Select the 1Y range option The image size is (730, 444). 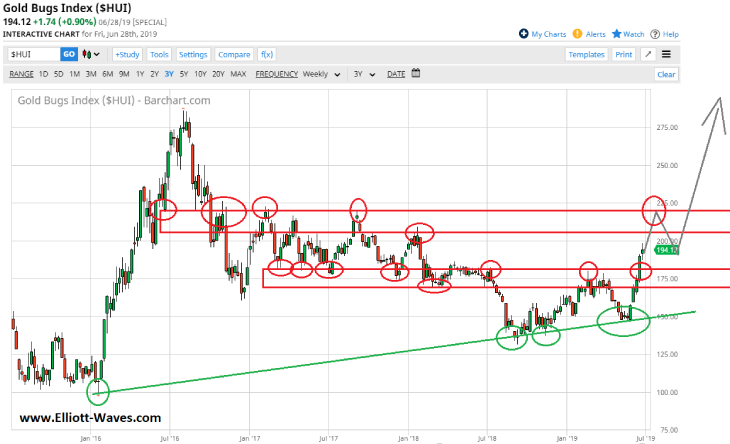140,74
